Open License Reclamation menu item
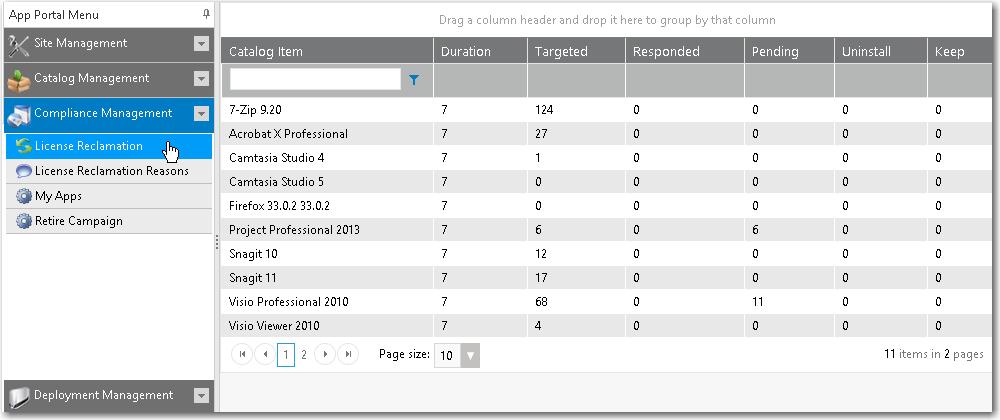1000x420 pixels. tap(88, 147)
